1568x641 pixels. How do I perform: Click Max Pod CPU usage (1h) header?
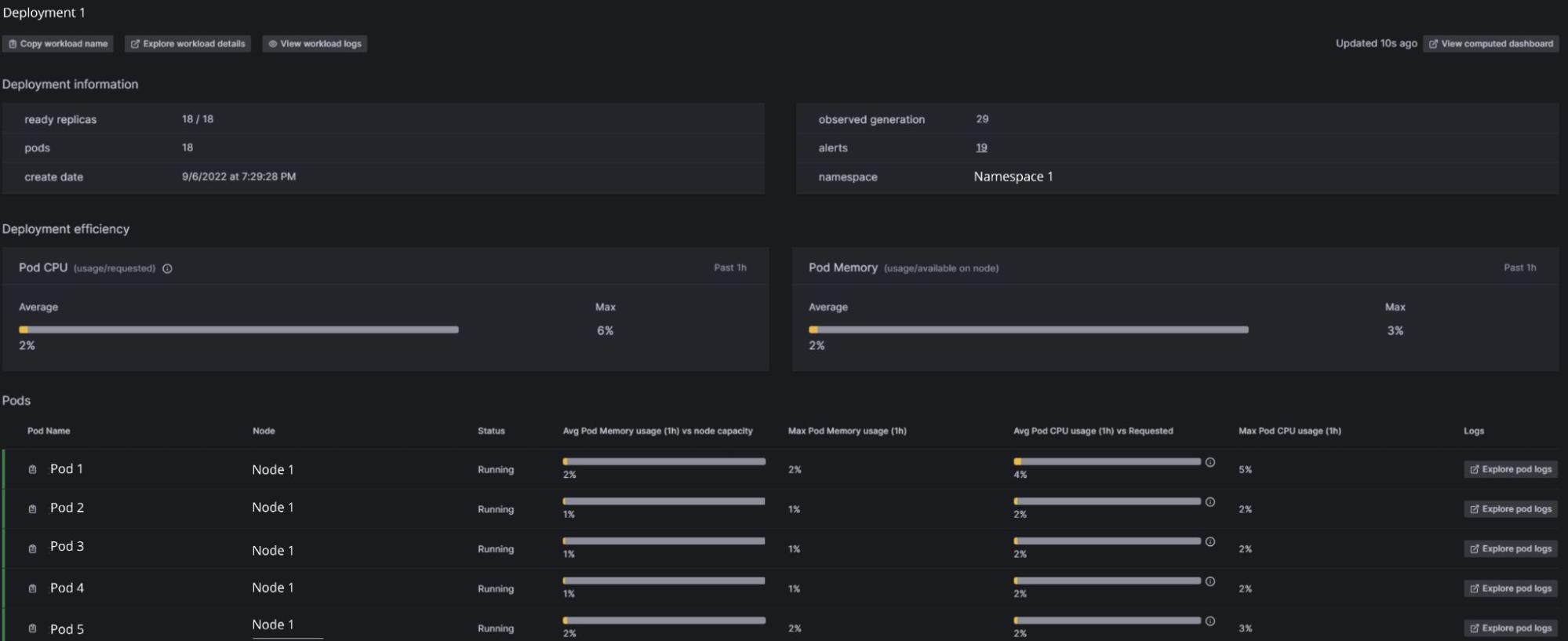point(1290,431)
